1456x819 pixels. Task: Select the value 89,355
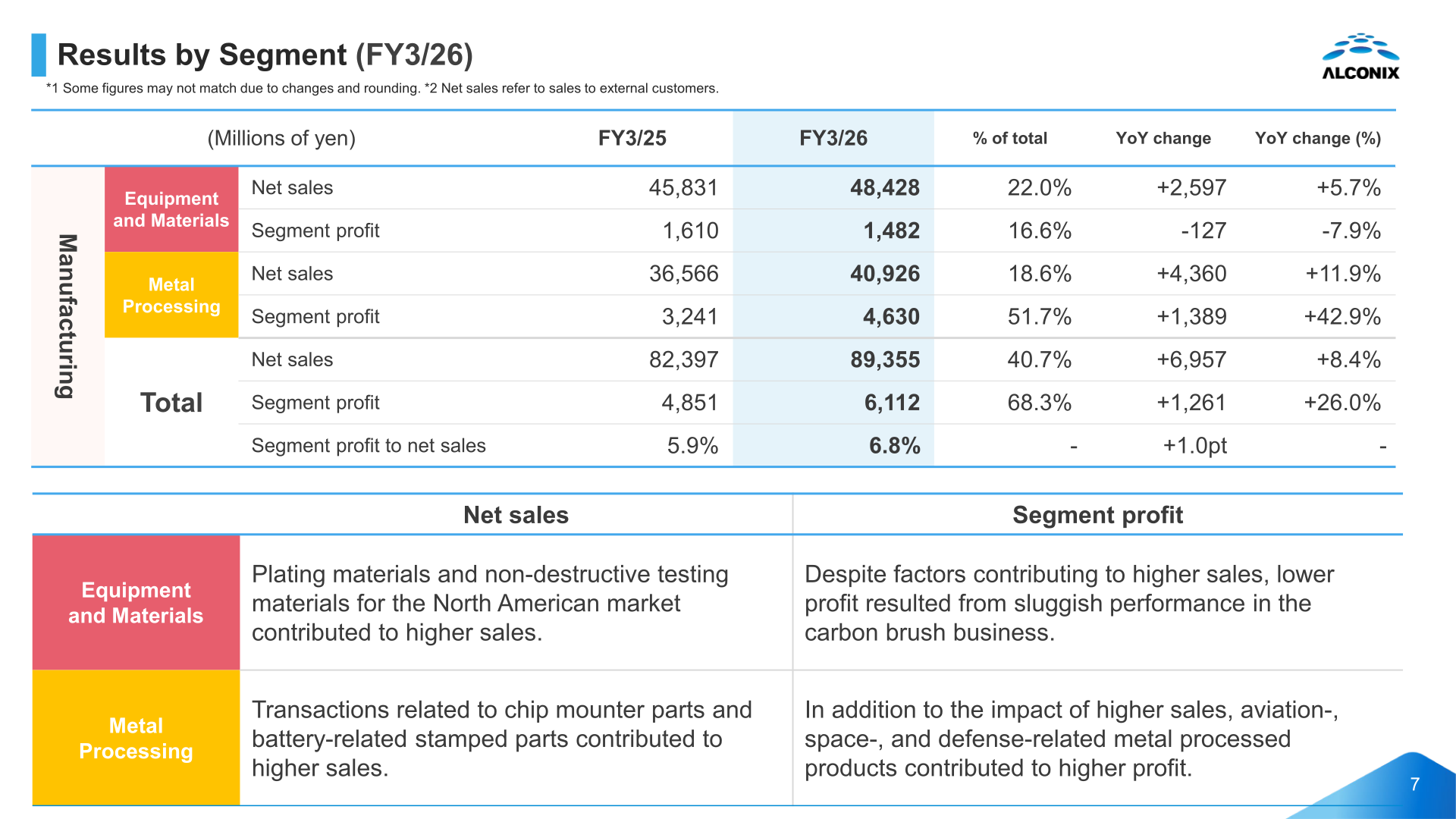(x=884, y=359)
